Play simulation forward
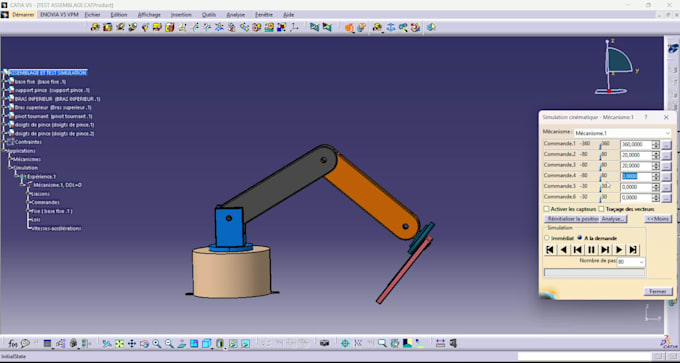The image size is (680, 363). click(x=619, y=250)
